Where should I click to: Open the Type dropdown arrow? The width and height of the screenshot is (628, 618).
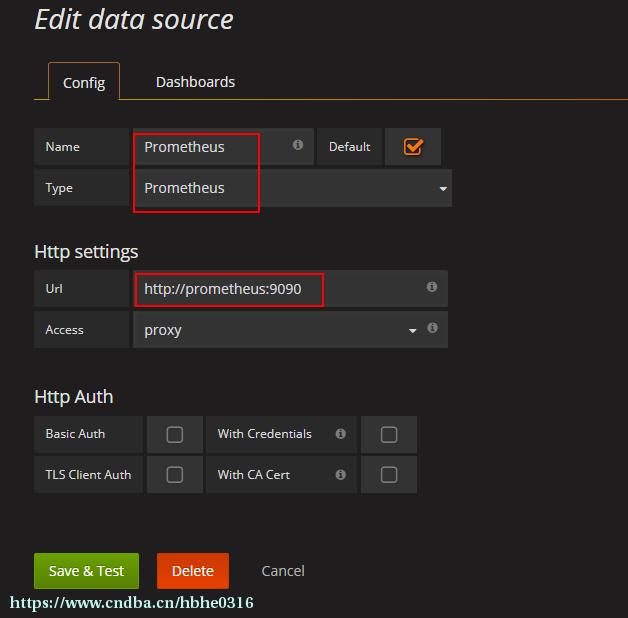coord(443,189)
